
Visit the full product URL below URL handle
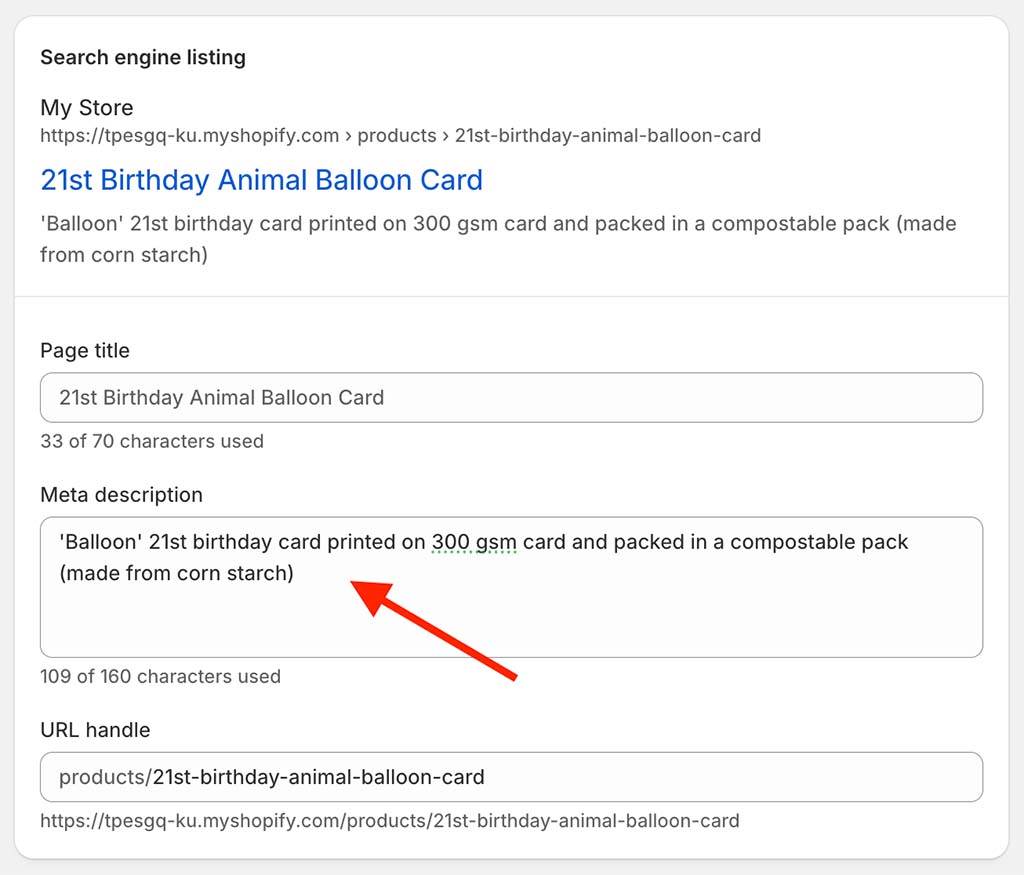click(x=388, y=821)
